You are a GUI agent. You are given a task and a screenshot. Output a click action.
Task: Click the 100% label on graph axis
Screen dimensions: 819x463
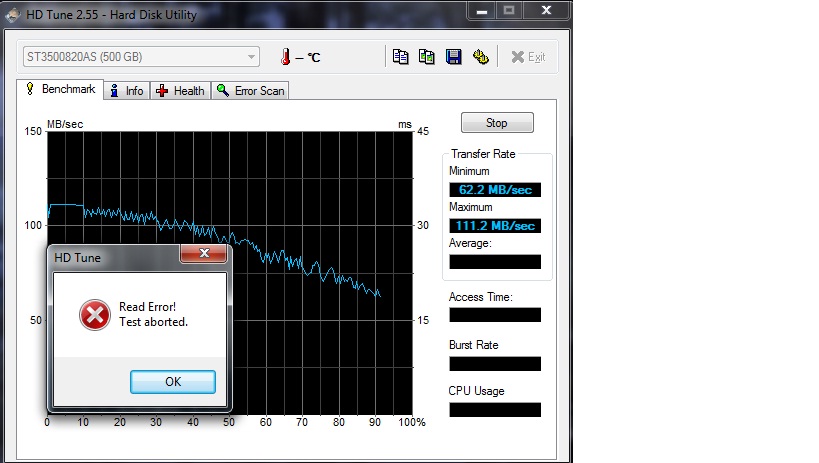pos(412,422)
